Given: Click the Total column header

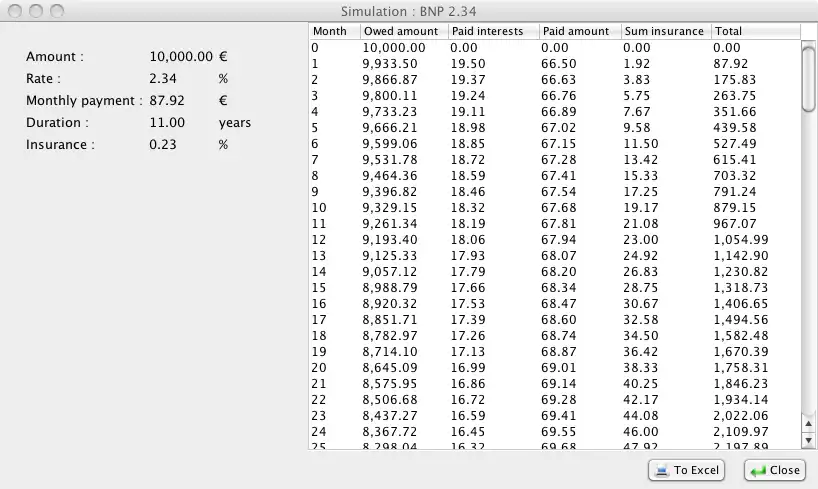Looking at the screenshot, I should click(x=755, y=31).
